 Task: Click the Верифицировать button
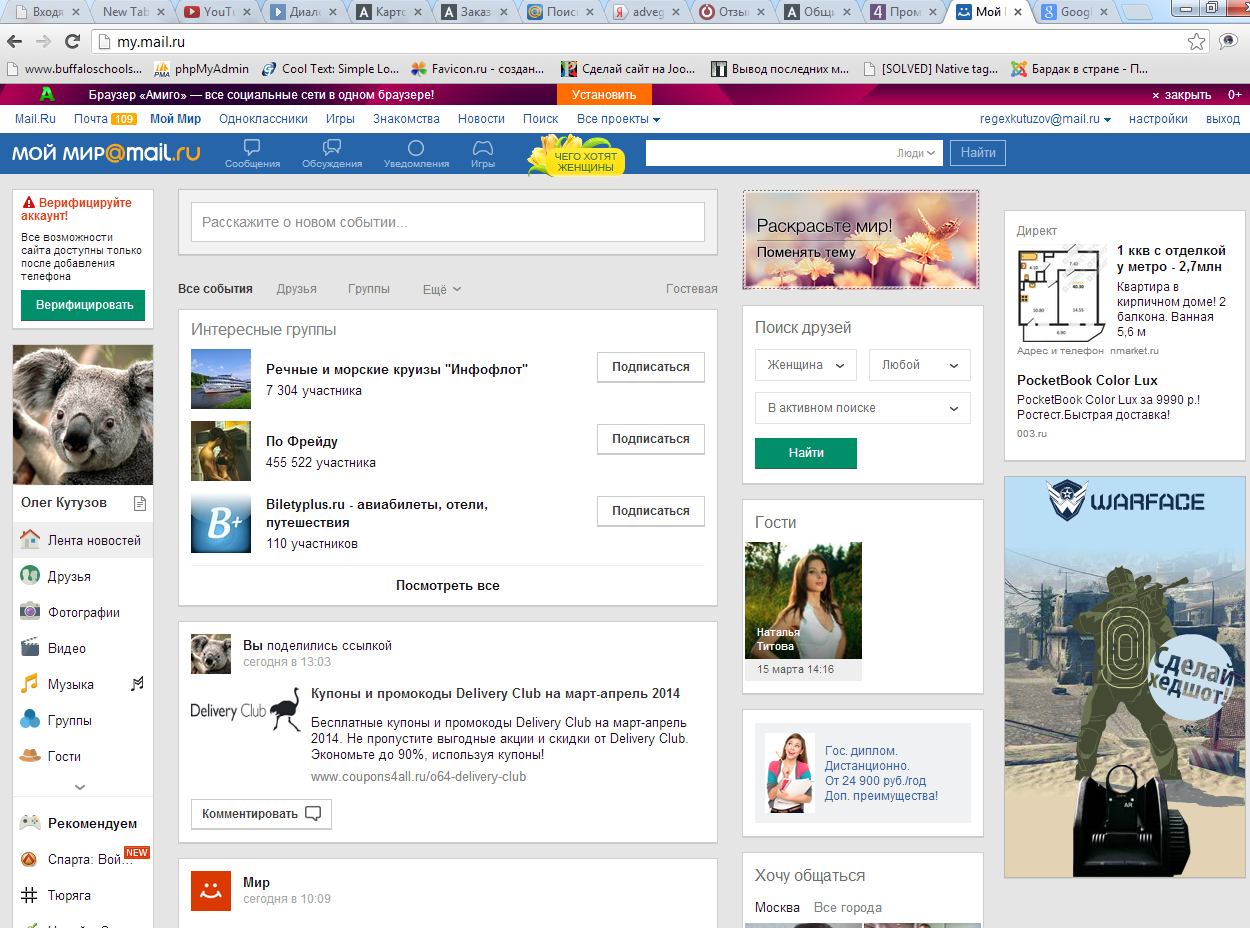pos(83,305)
